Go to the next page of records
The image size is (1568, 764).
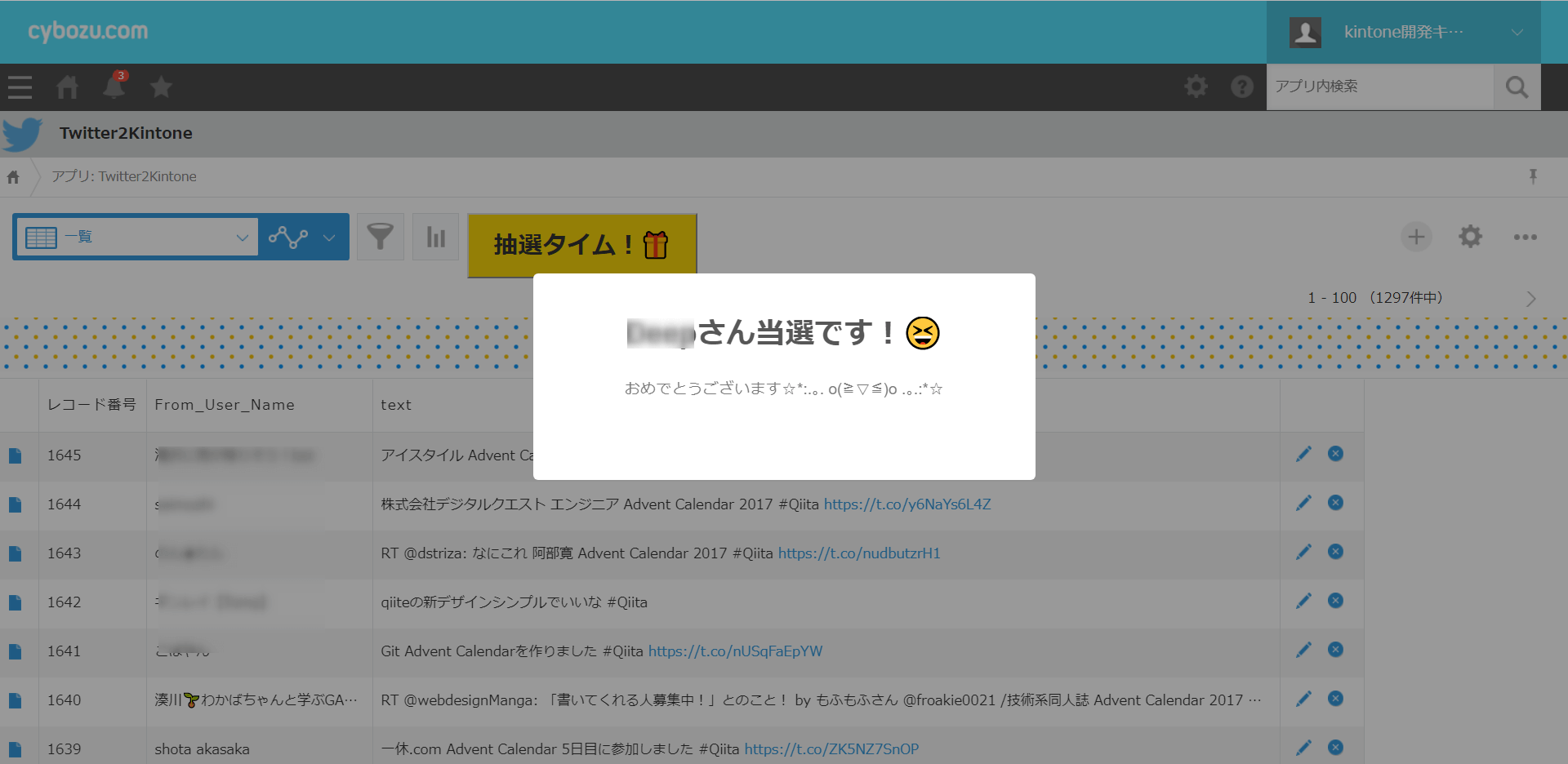[x=1530, y=299]
